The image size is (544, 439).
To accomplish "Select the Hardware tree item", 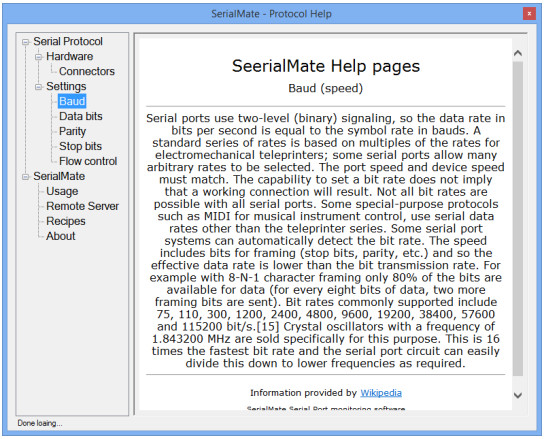I will (x=69, y=57).
